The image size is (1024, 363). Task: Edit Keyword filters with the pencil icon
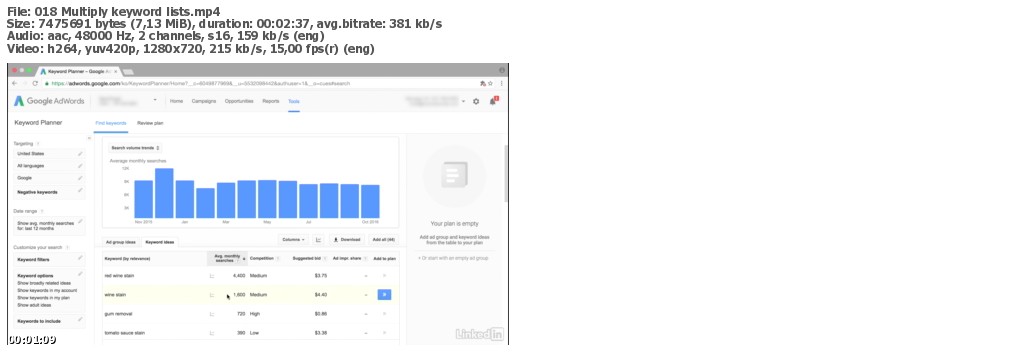tap(80, 258)
